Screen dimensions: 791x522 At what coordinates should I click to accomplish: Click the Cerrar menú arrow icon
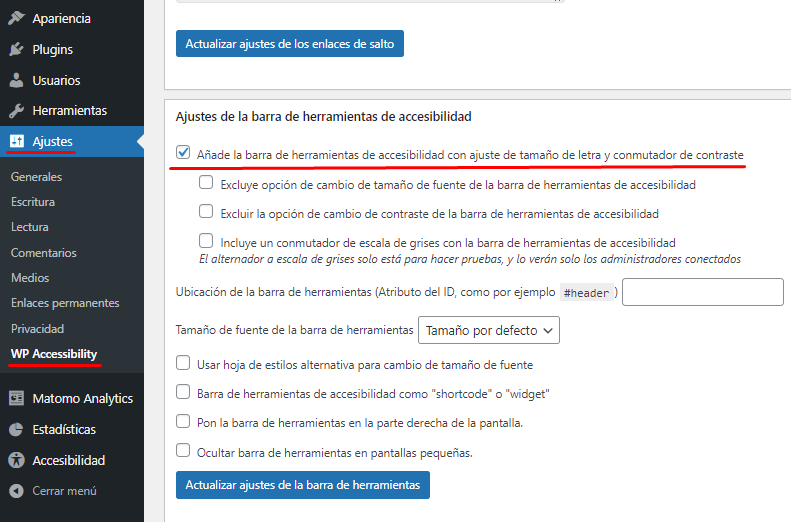coord(16,491)
